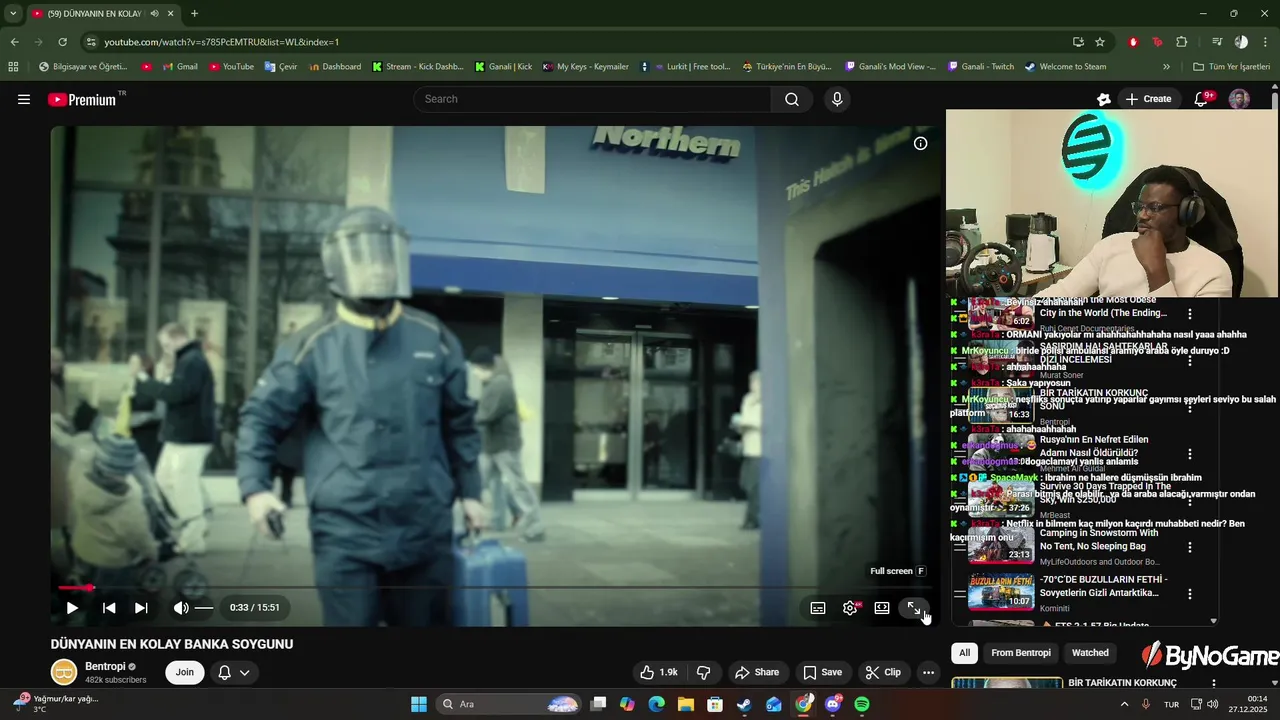The image size is (1280, 720).
Task: Open YouTube notifications bell
Action: click(1202, 99)
